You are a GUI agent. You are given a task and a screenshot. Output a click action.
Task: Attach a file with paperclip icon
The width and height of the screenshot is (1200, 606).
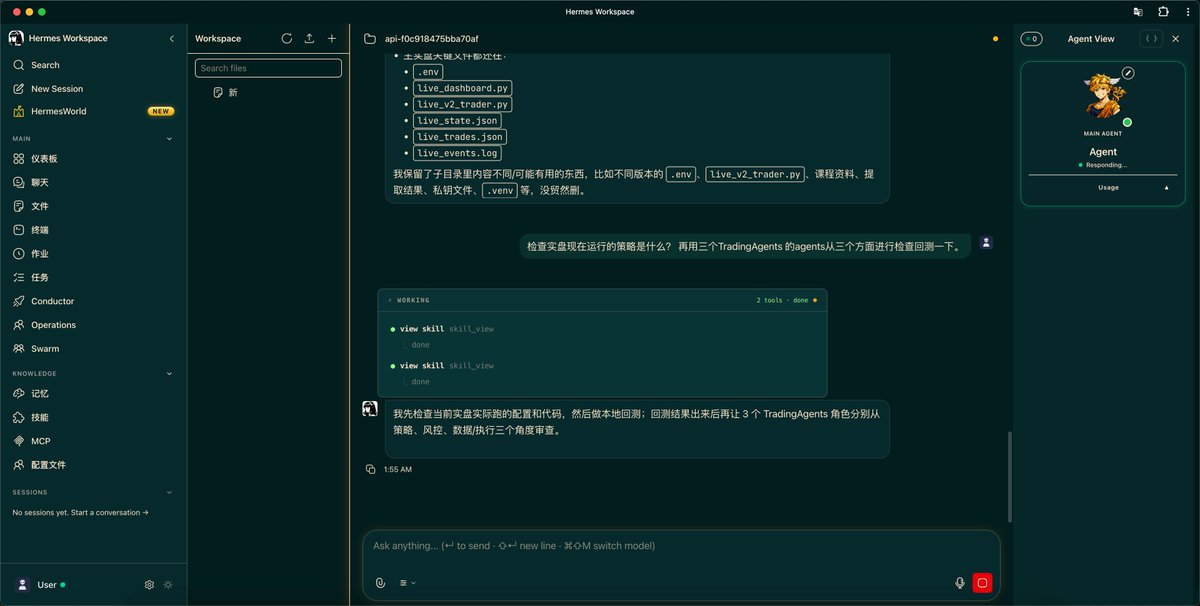380,583
